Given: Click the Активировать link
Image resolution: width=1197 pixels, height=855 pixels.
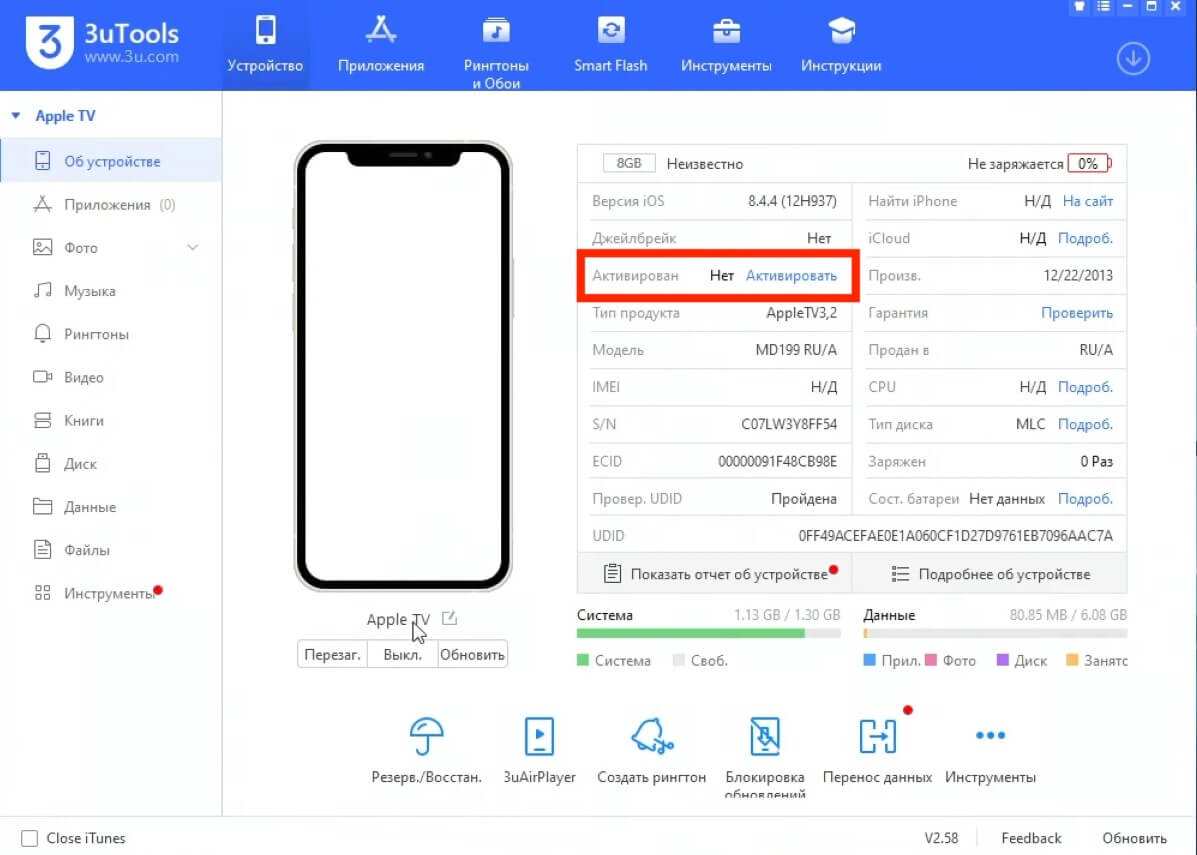Looking at the screenshot, I should (791, 276).
